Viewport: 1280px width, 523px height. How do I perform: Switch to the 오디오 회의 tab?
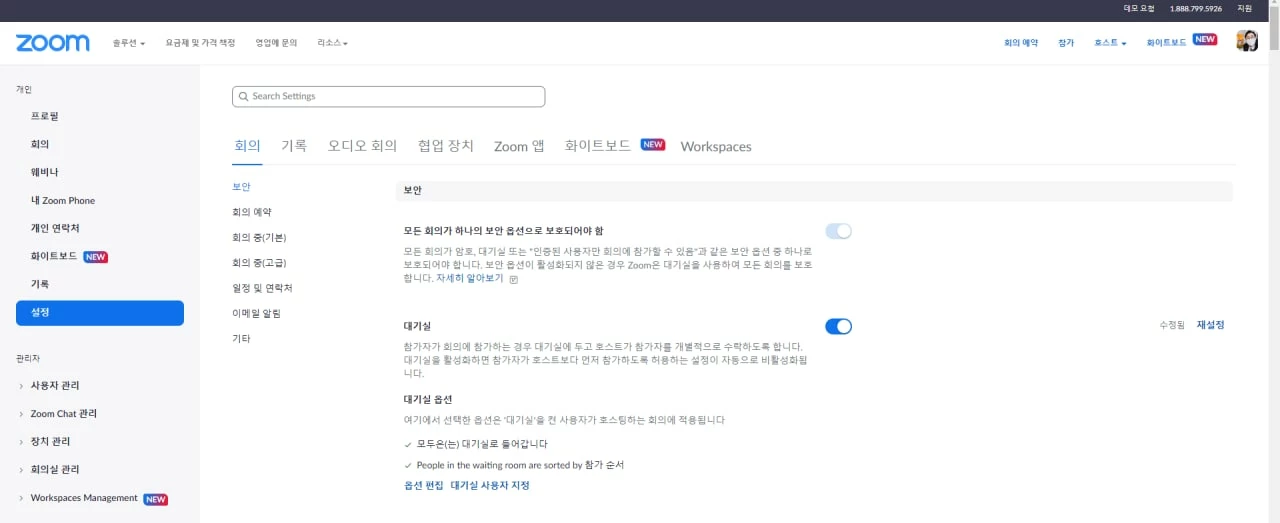point(362,146)
